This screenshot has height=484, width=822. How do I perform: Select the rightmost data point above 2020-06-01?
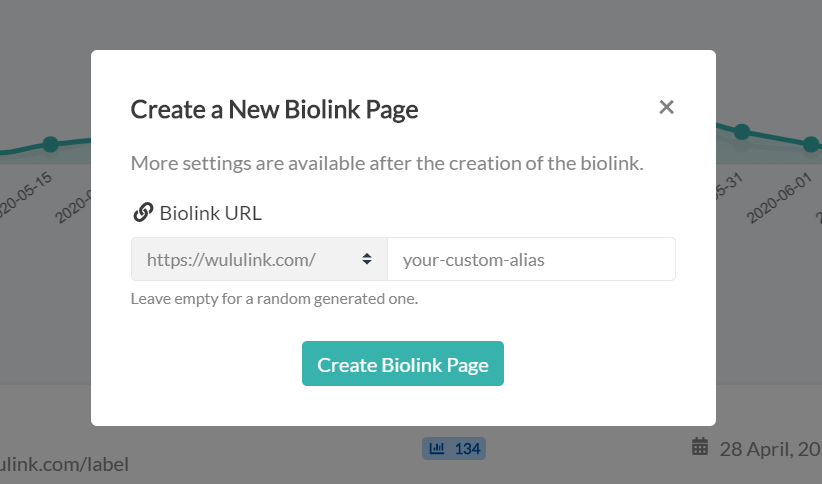pyautogui.click(x=811, y=144)
